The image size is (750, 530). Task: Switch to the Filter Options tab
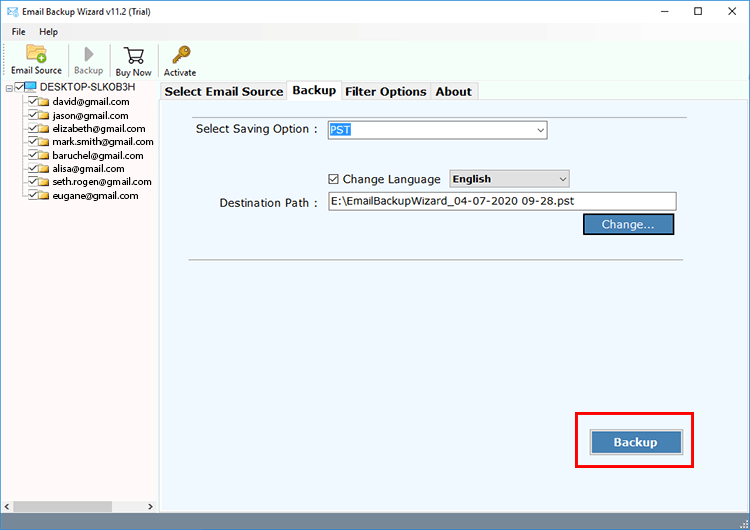point(386,91)
